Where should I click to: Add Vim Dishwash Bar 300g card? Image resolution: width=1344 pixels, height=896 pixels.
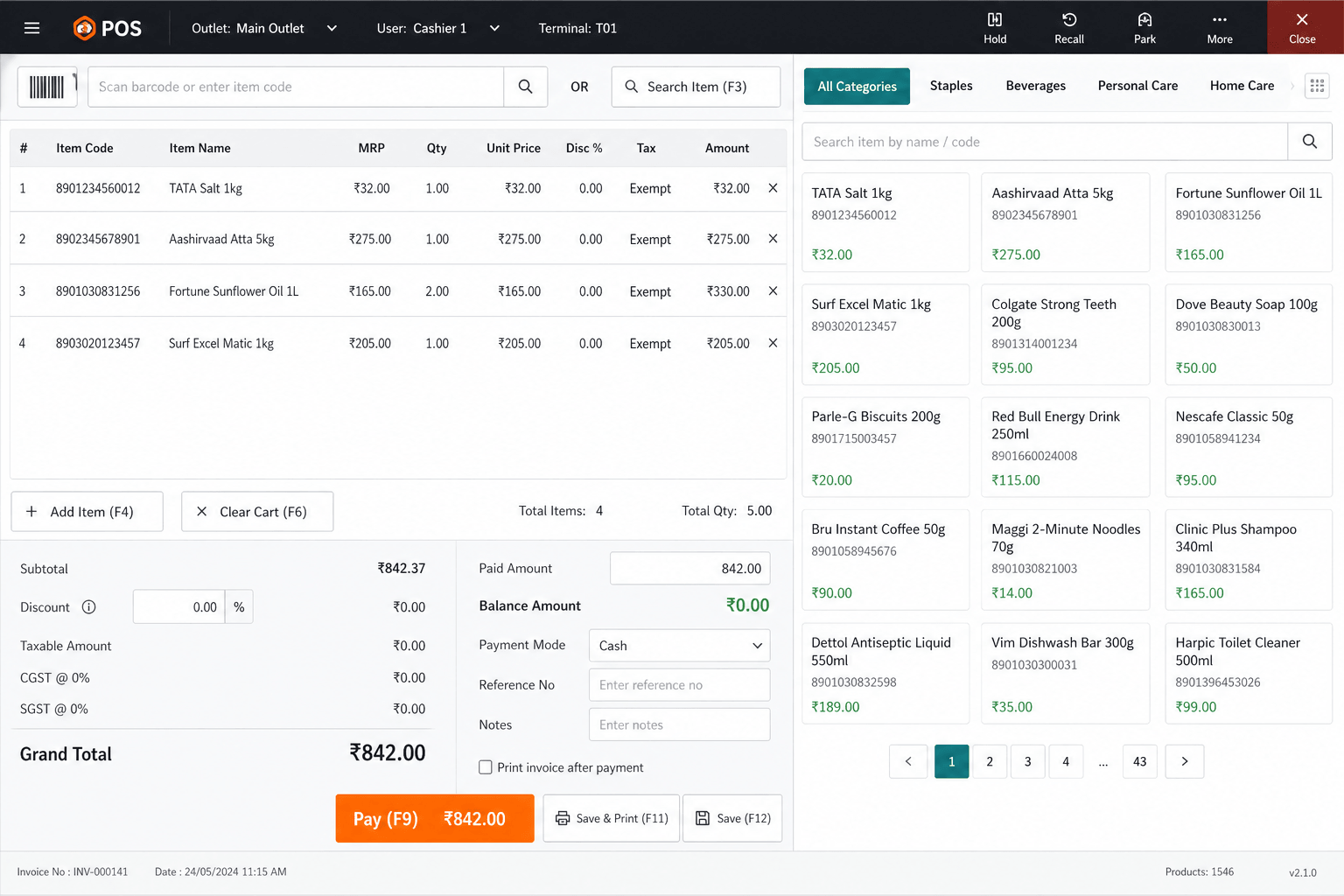(1065, 673)
